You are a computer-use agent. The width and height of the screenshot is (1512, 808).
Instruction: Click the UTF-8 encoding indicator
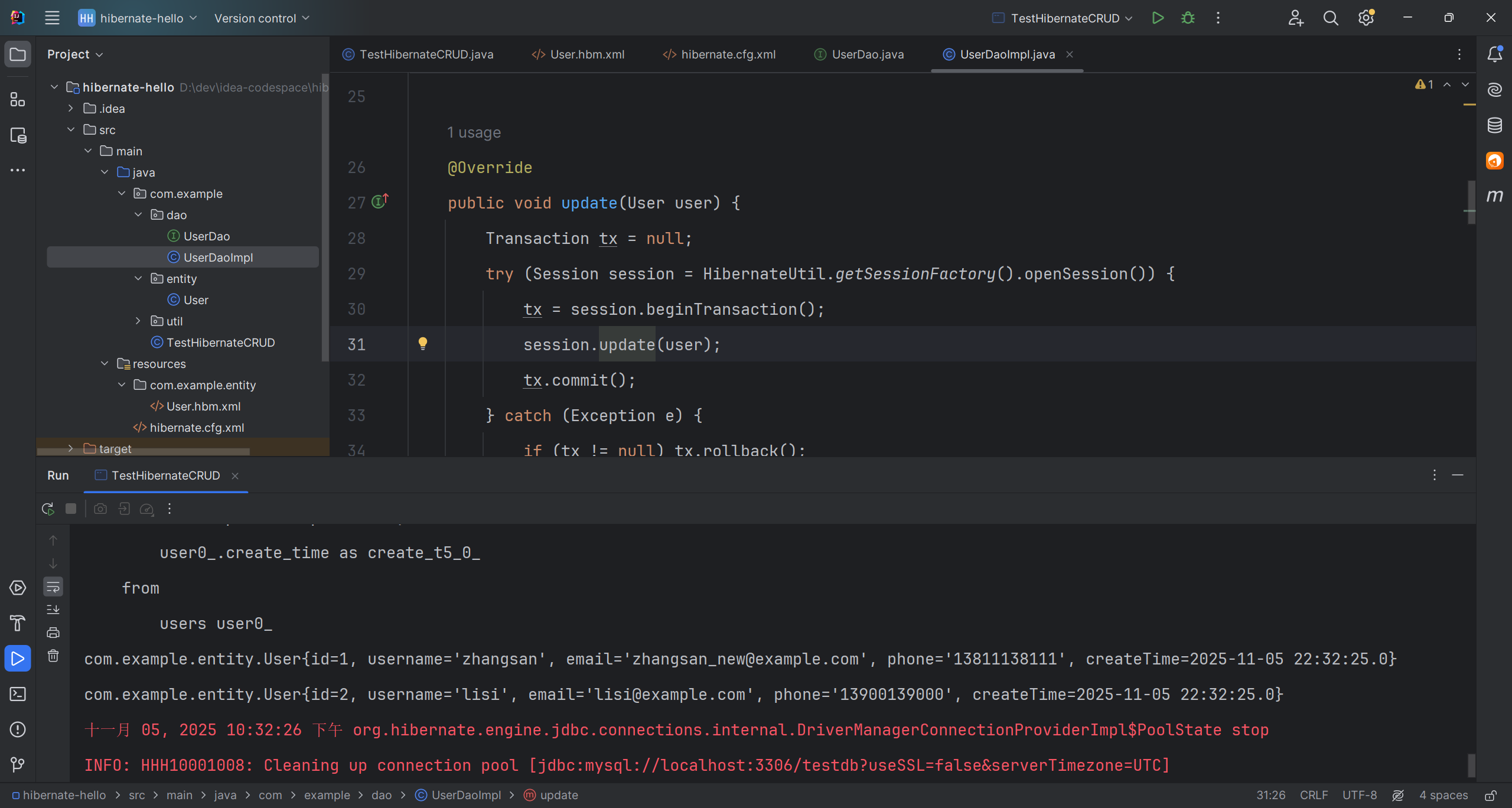tap(1359, 795)
